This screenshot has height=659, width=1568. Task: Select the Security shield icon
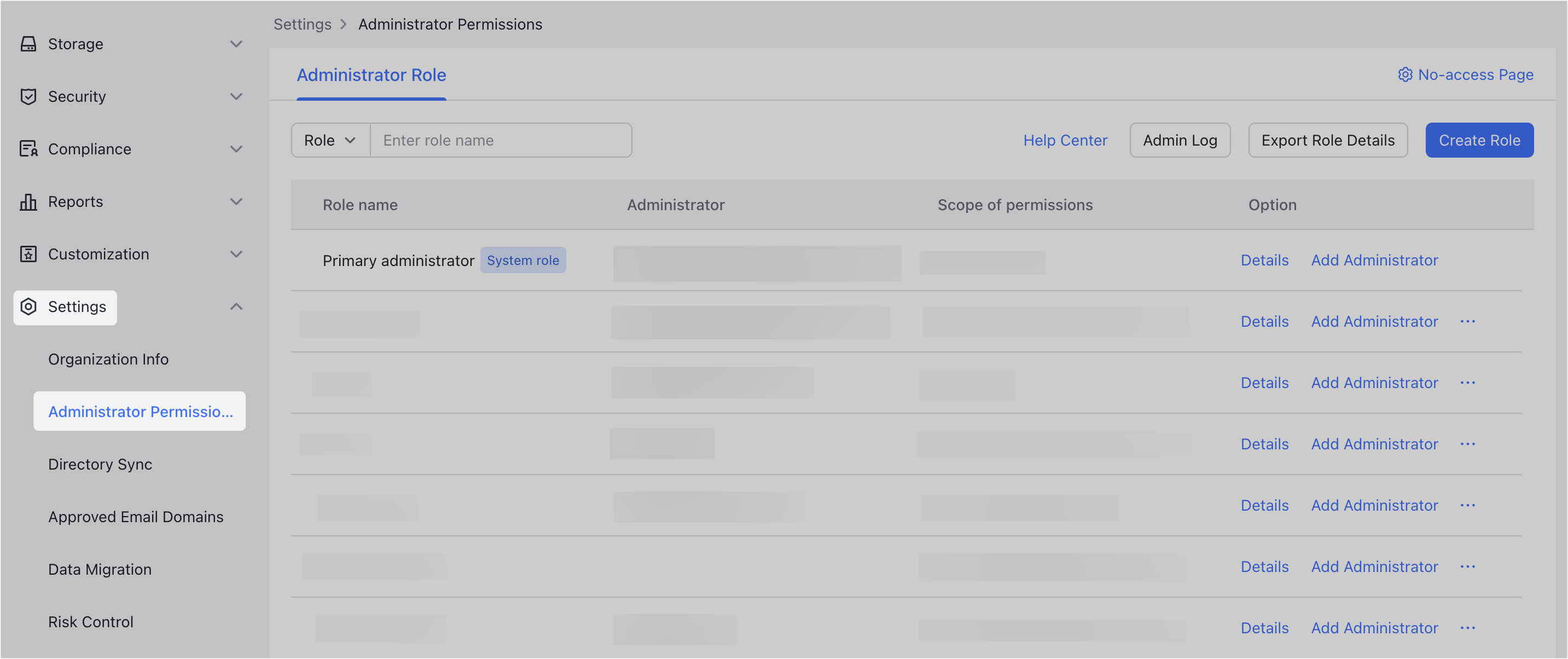click(x=28, y=96)
